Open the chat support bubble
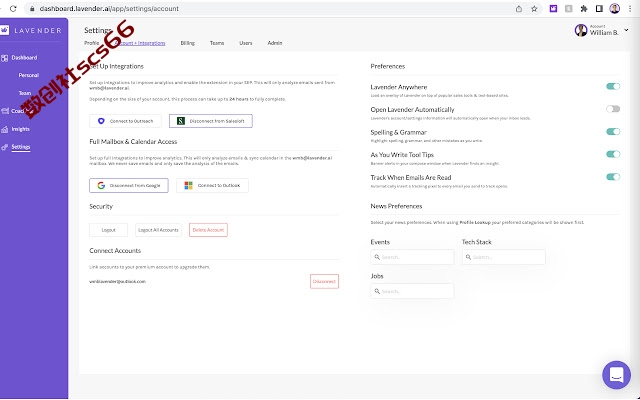Screen dimensions: 640x400 [616, 375]
